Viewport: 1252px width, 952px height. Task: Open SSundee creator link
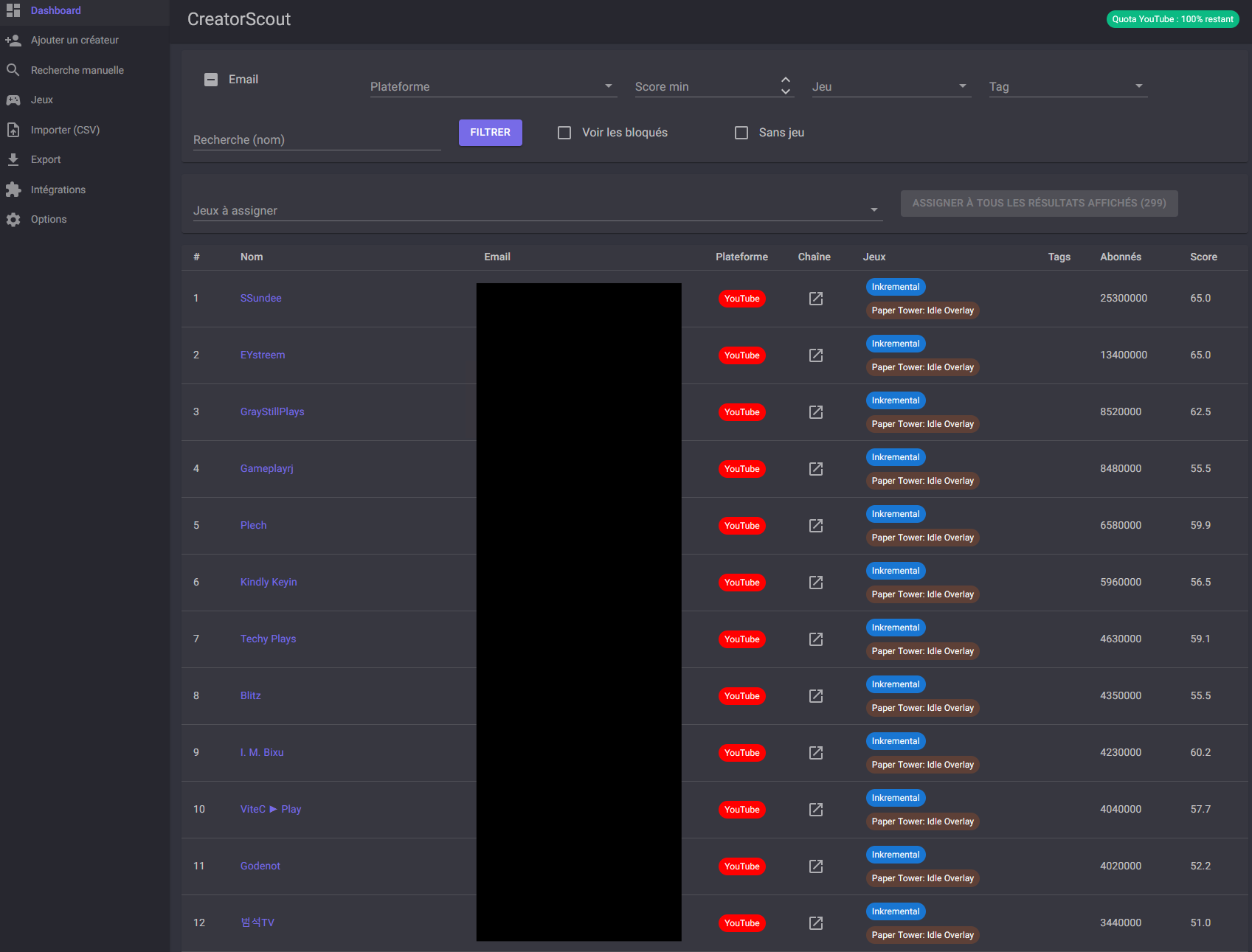261,298
